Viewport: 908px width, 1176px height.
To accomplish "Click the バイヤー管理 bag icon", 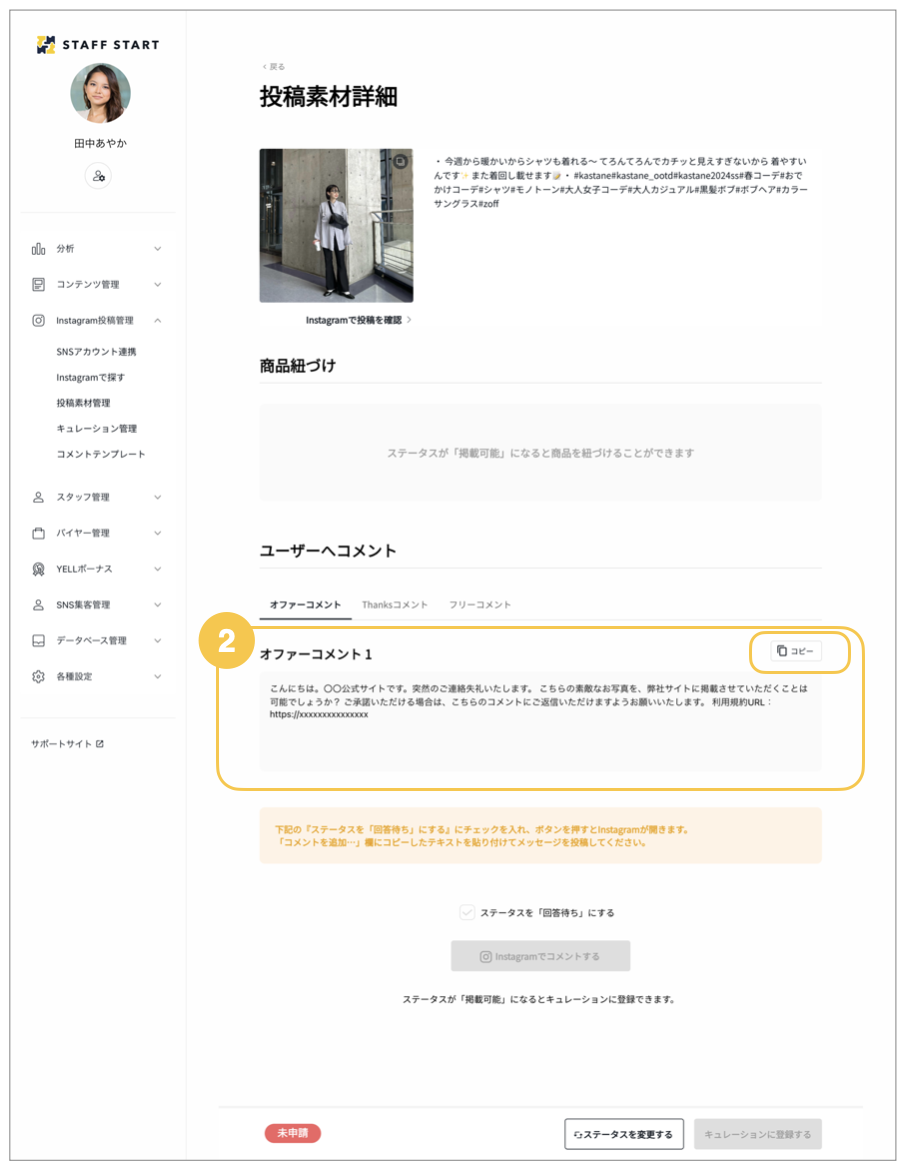I will tap(38, 533).
